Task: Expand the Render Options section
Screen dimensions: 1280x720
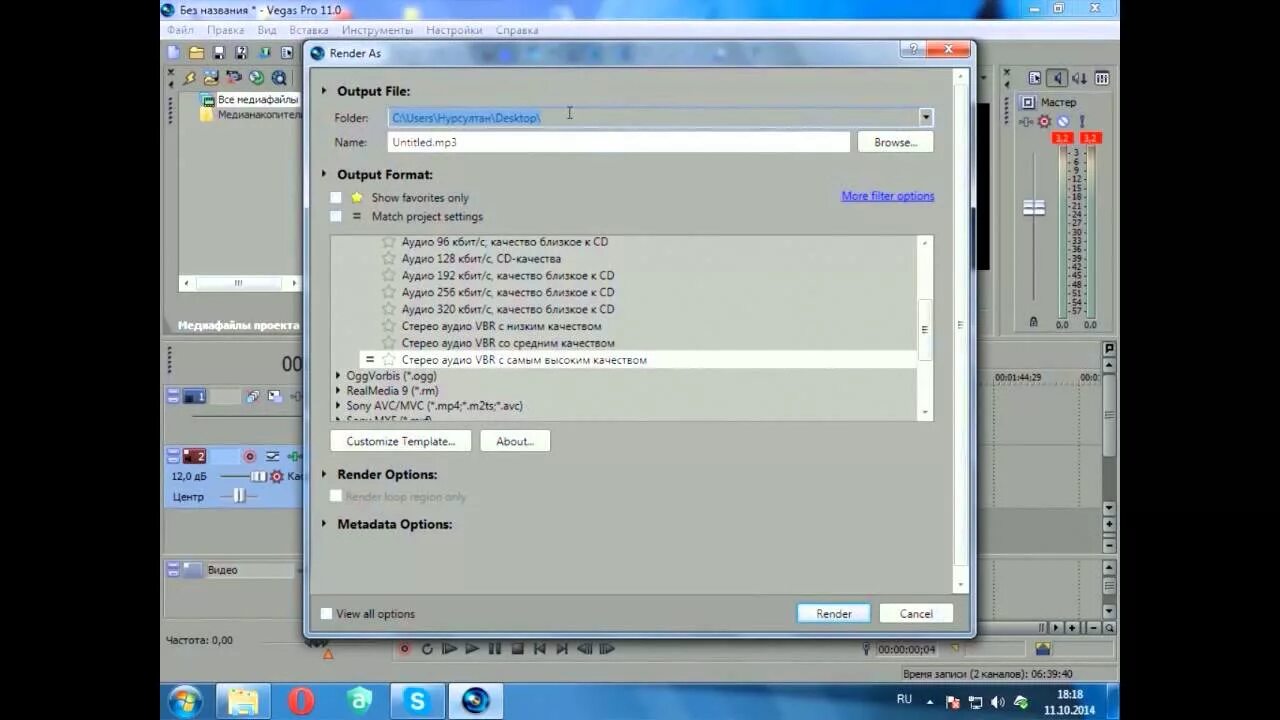Action: (324, 474)
